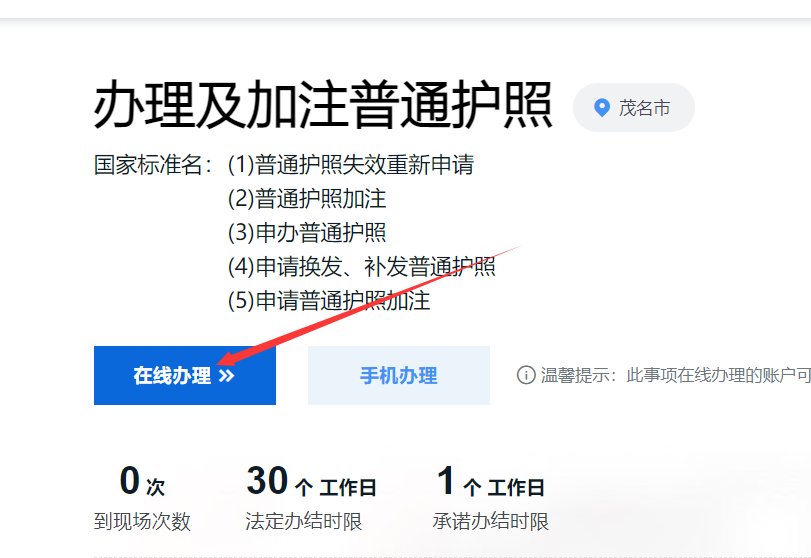
Task: Click the 办理及加注普通护照 page title
Action: click(x=323, y=105)
